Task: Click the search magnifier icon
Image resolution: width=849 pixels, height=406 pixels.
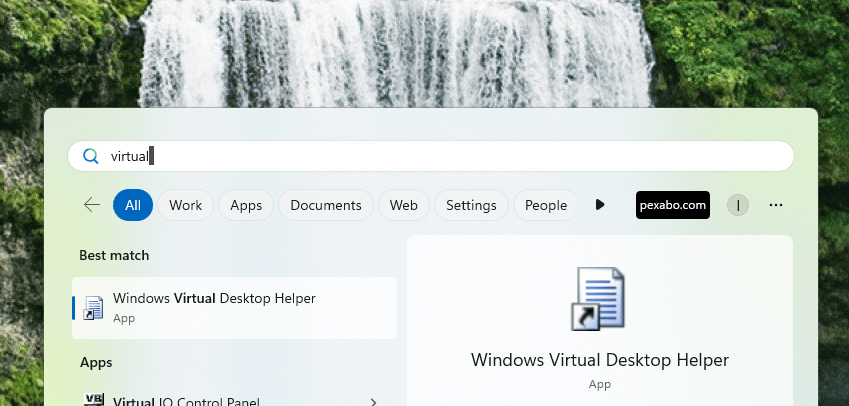Action: 90,156
